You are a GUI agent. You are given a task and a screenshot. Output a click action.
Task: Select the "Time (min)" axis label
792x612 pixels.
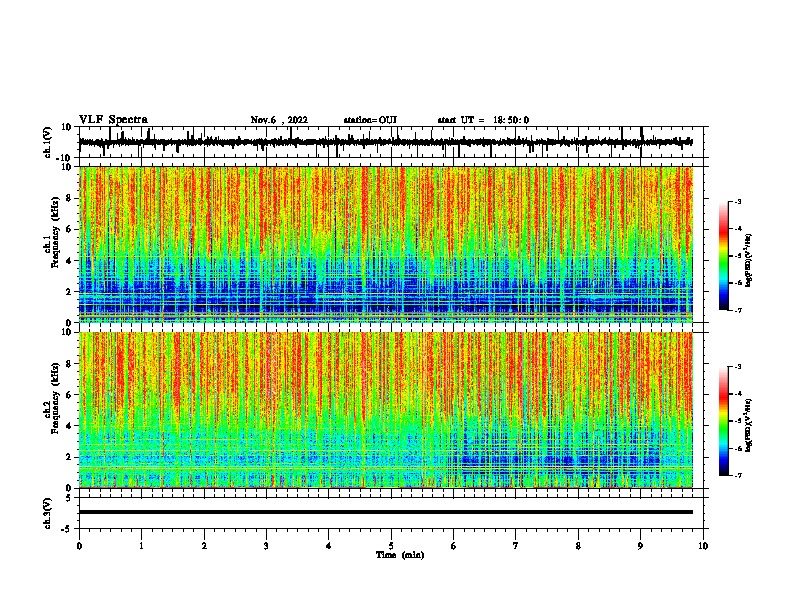click(400, 555)
